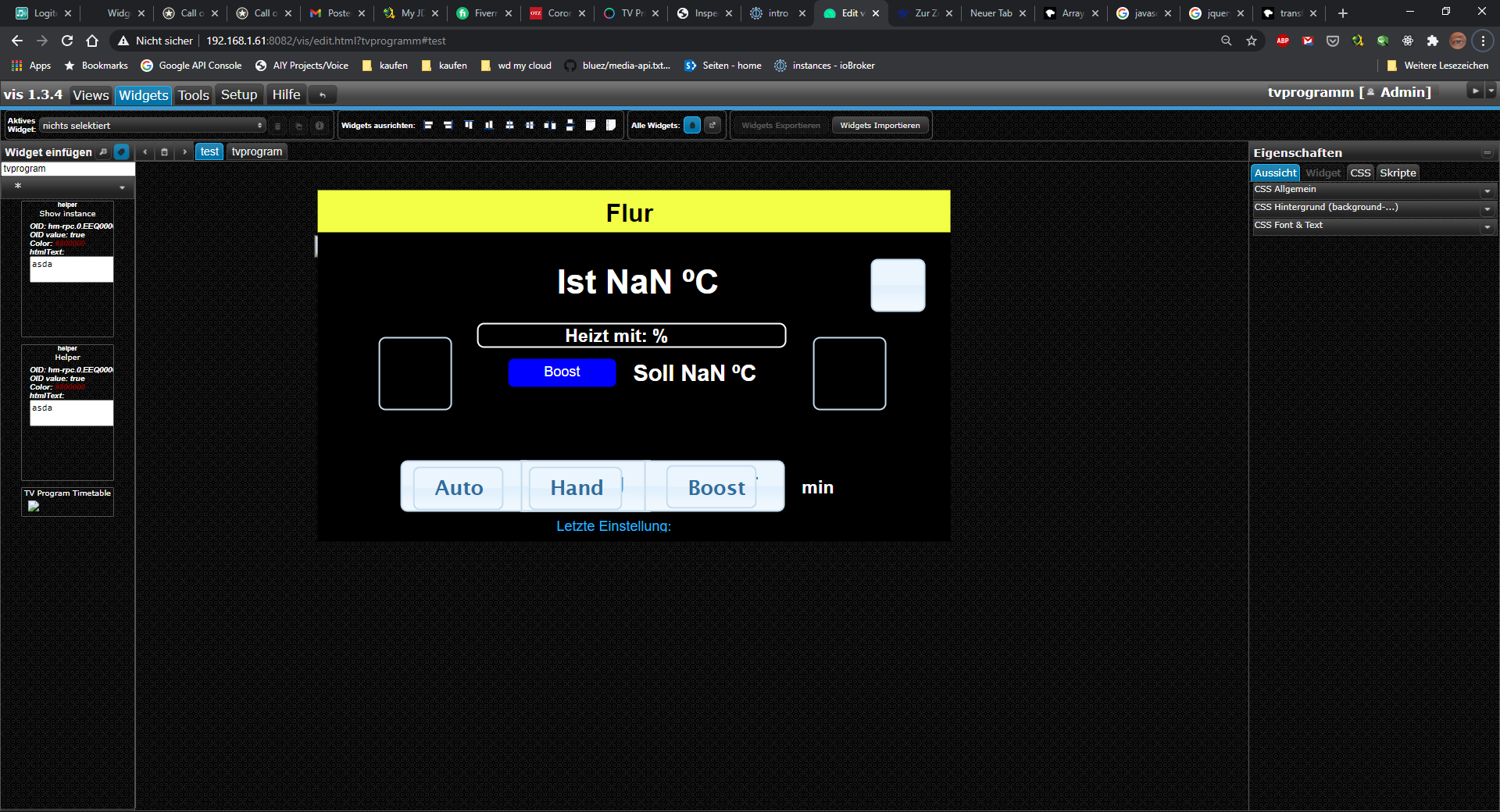
Task: Click the Letzte Einstellung link
Action: (x=613, y=526)
